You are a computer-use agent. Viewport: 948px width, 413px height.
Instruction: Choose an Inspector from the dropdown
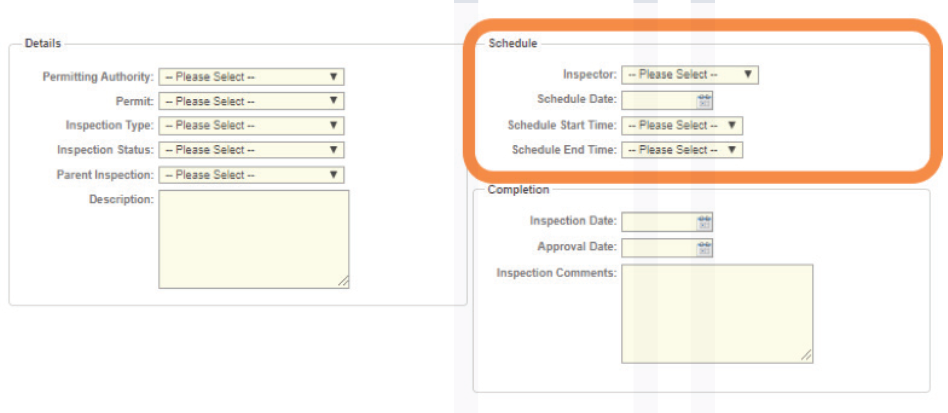pyautogui.click(x=690, y=74)
